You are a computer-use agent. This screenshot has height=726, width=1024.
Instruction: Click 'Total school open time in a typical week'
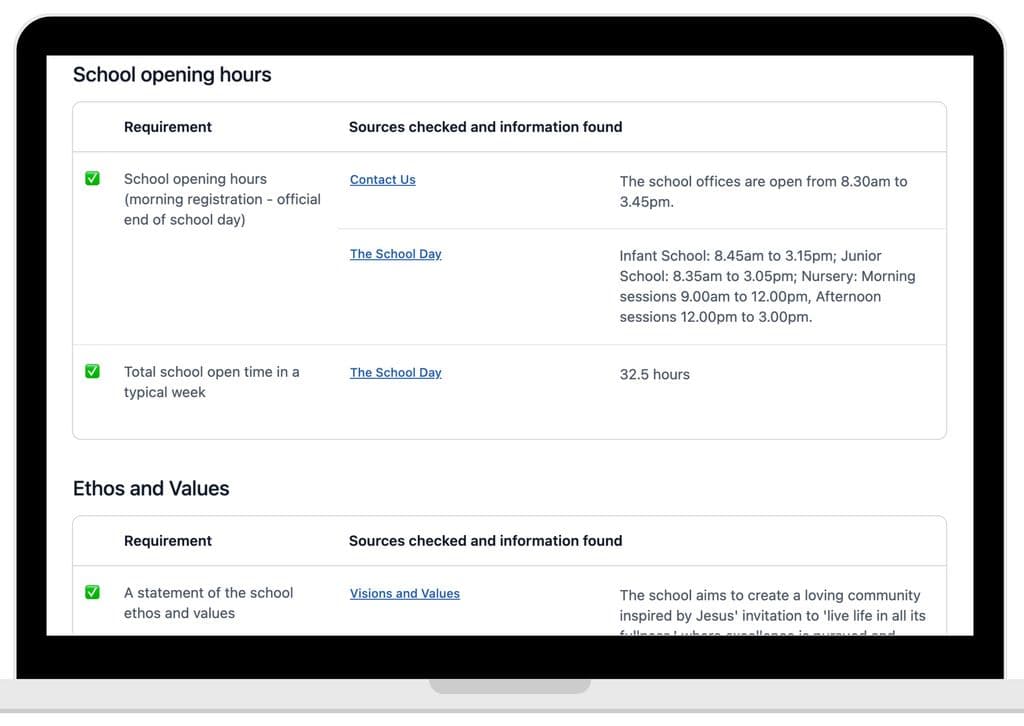(212, 382)
